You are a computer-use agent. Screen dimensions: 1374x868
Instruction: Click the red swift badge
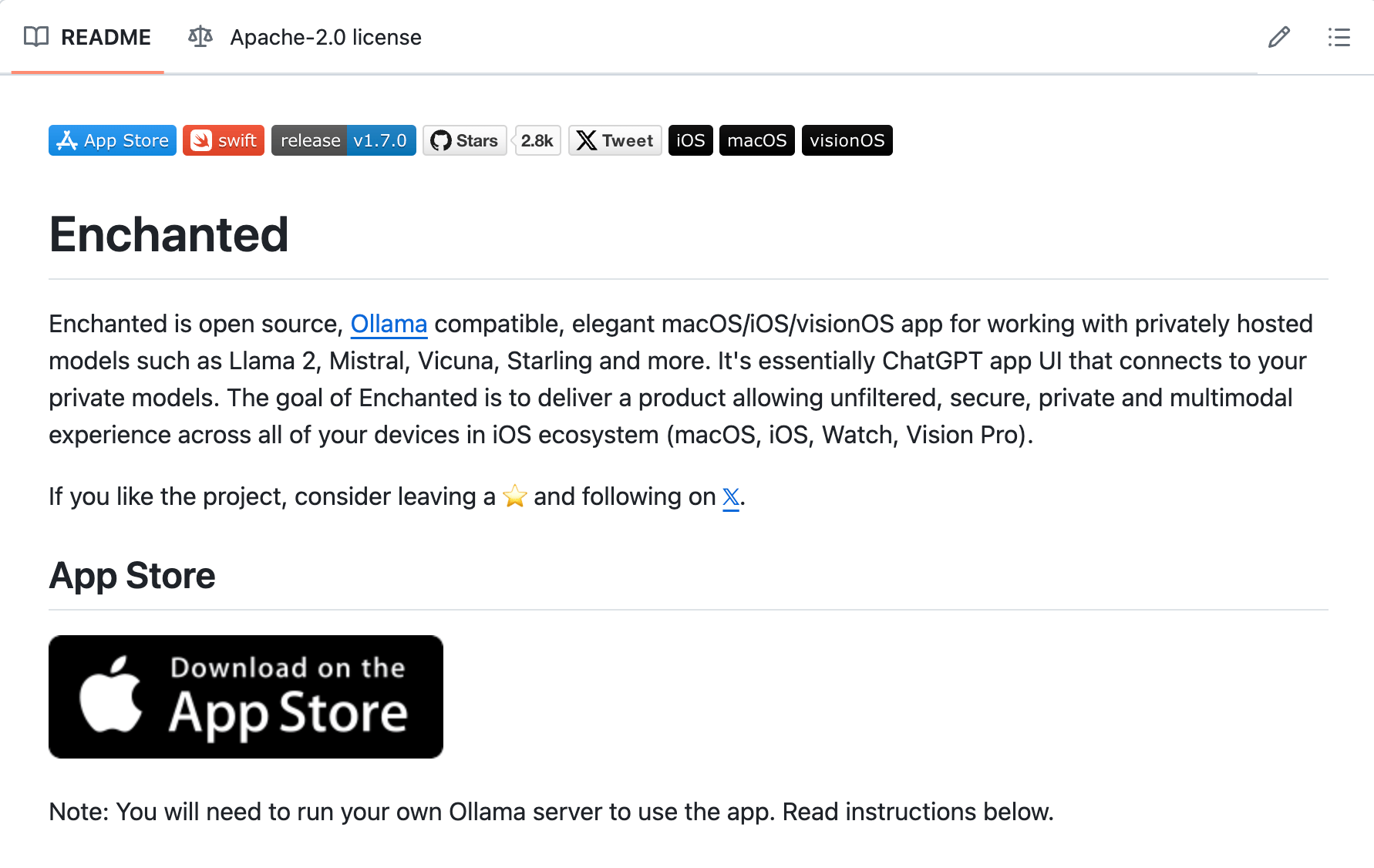click(x=224, y=140)
